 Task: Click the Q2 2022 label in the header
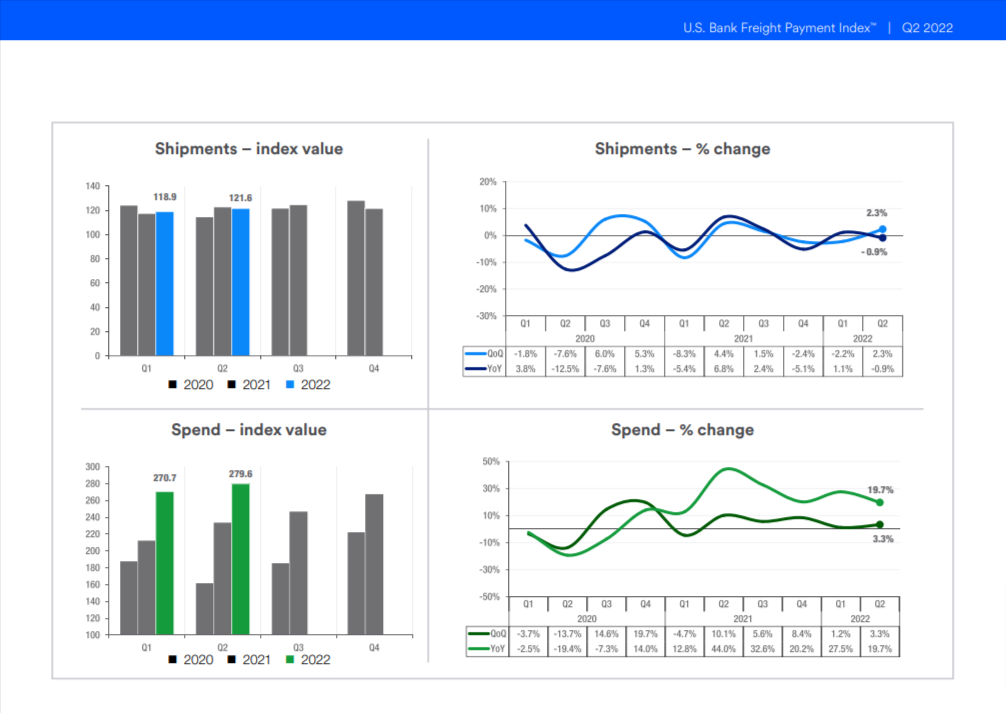click(927, 28)
